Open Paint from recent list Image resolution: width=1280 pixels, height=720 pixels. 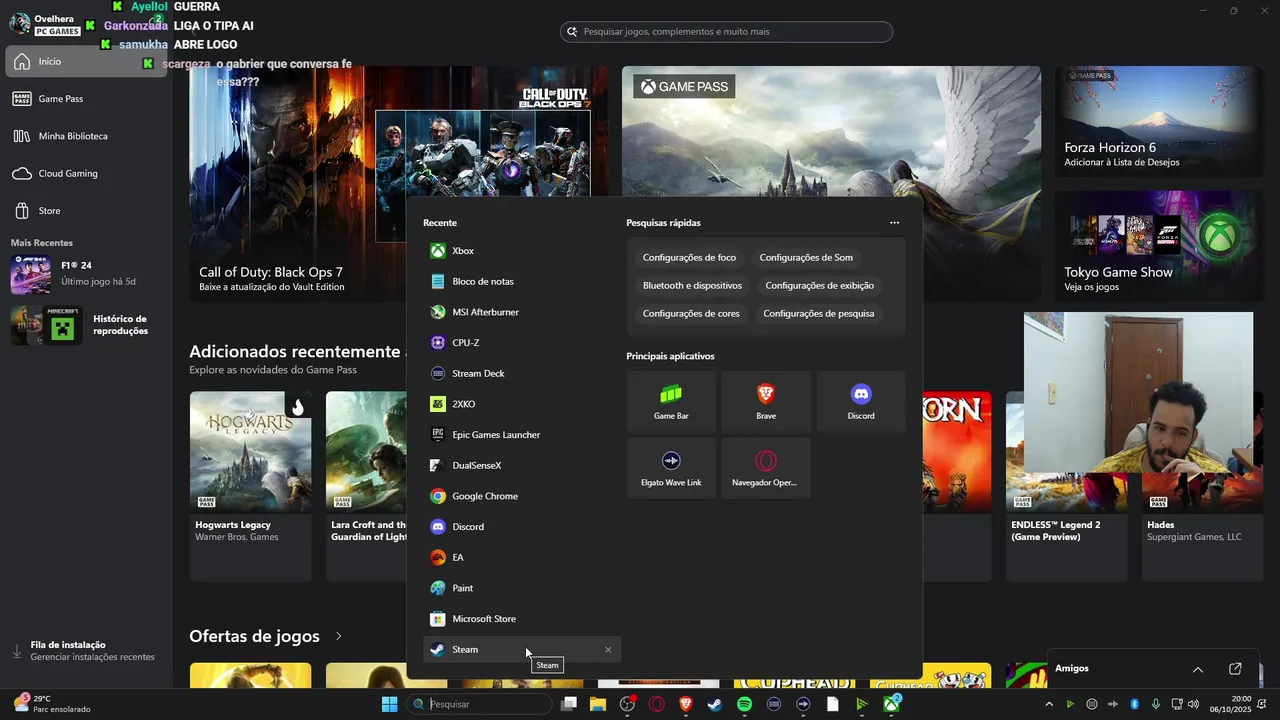pos(522,588)
